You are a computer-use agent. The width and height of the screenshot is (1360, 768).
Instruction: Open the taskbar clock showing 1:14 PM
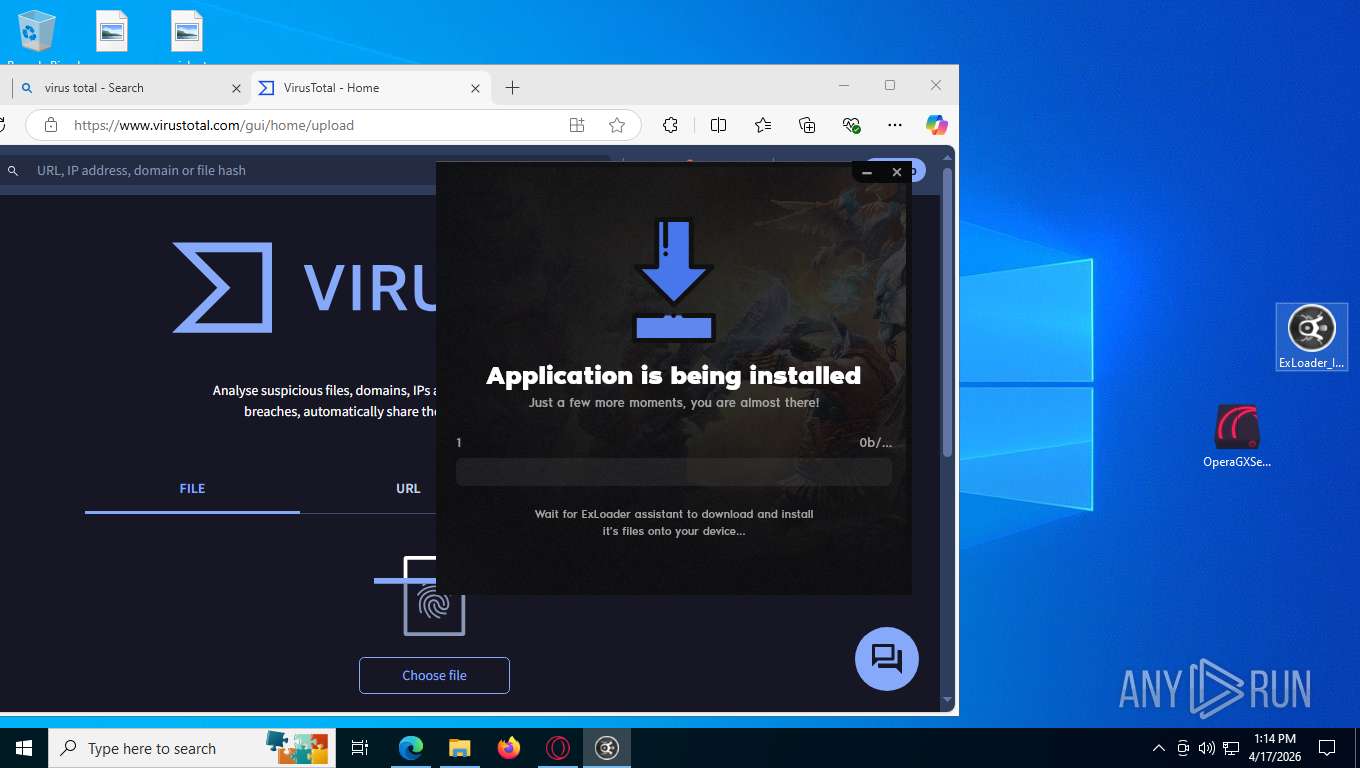1274,748
